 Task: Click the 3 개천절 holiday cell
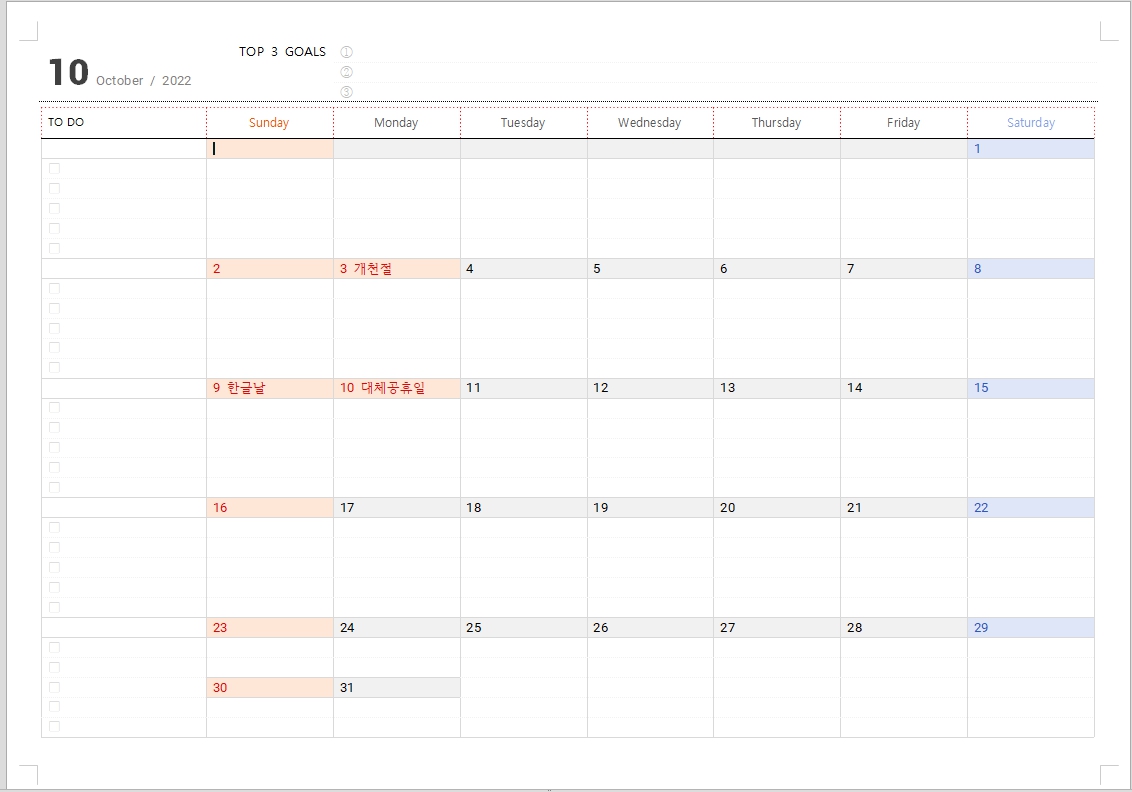pos(396,269)
